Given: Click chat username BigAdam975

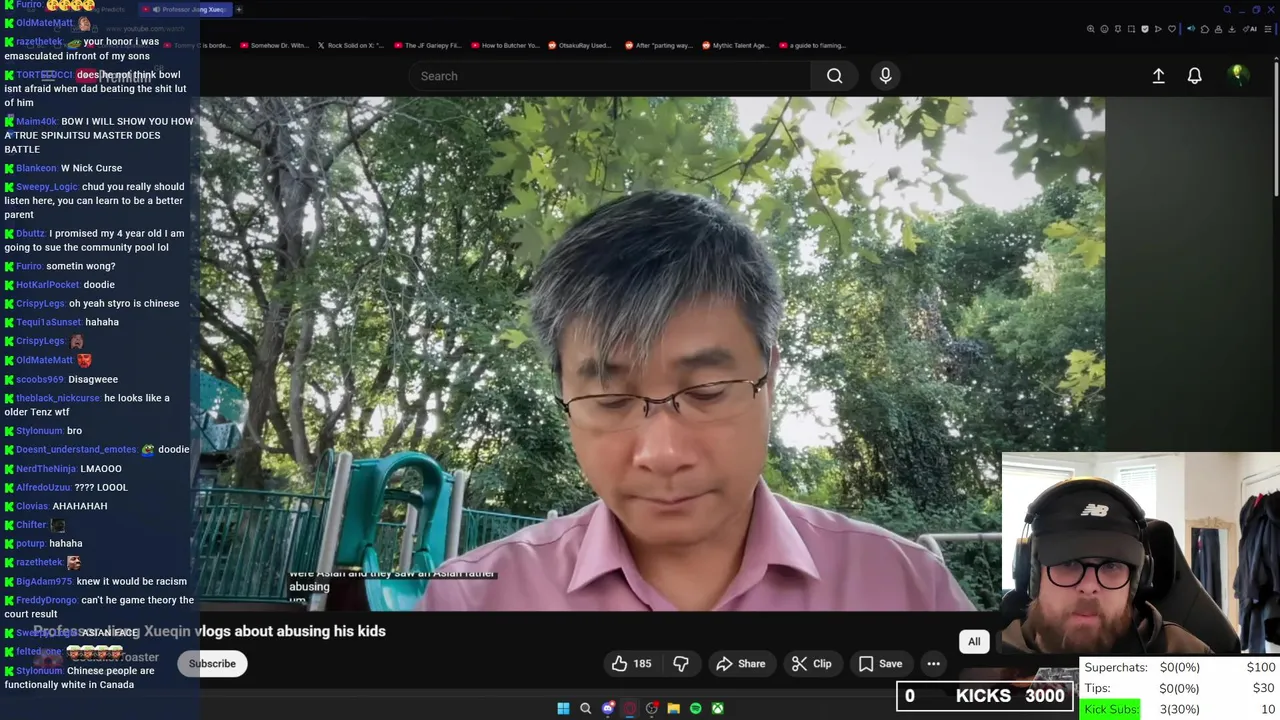Looking at the screenshot, I should 45,581.
